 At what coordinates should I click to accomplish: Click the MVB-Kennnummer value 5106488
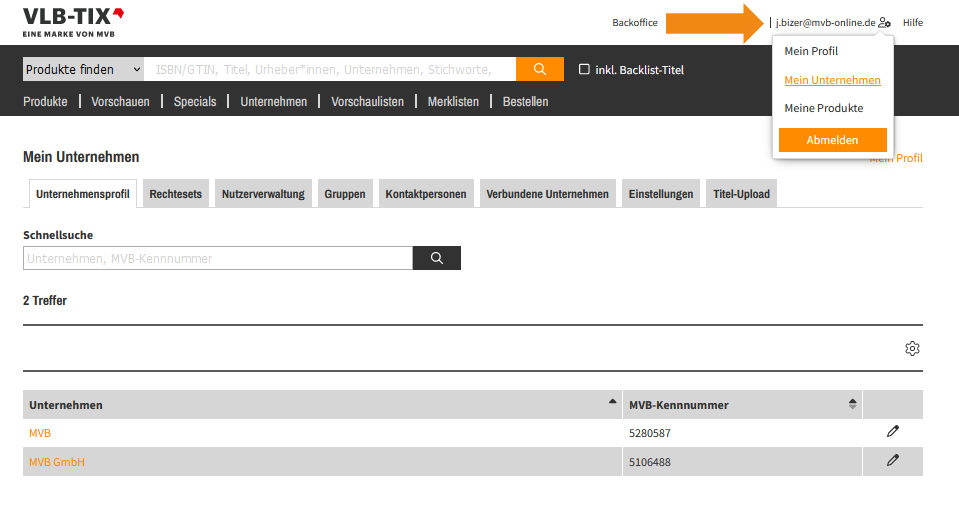tap(650, 462)
